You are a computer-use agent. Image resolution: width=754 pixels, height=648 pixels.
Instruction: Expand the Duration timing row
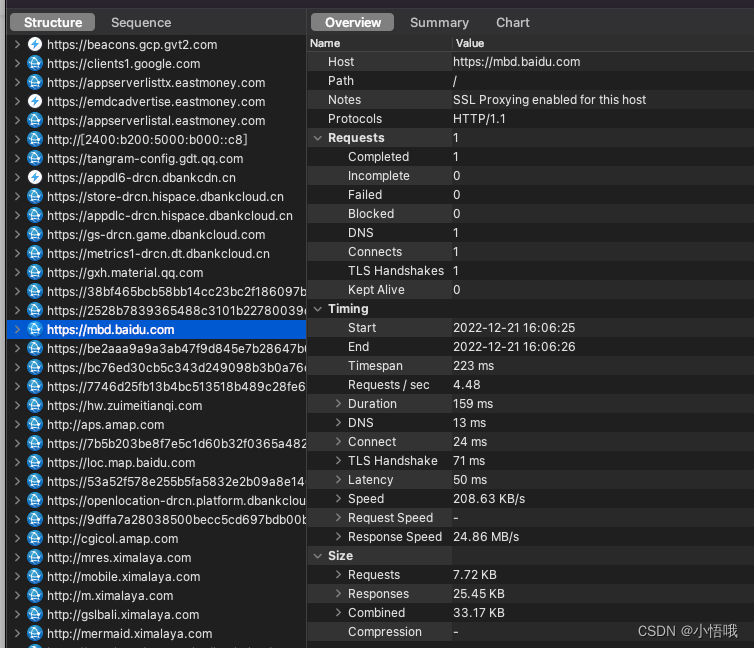pyautogui.click(x=339, y=403)
